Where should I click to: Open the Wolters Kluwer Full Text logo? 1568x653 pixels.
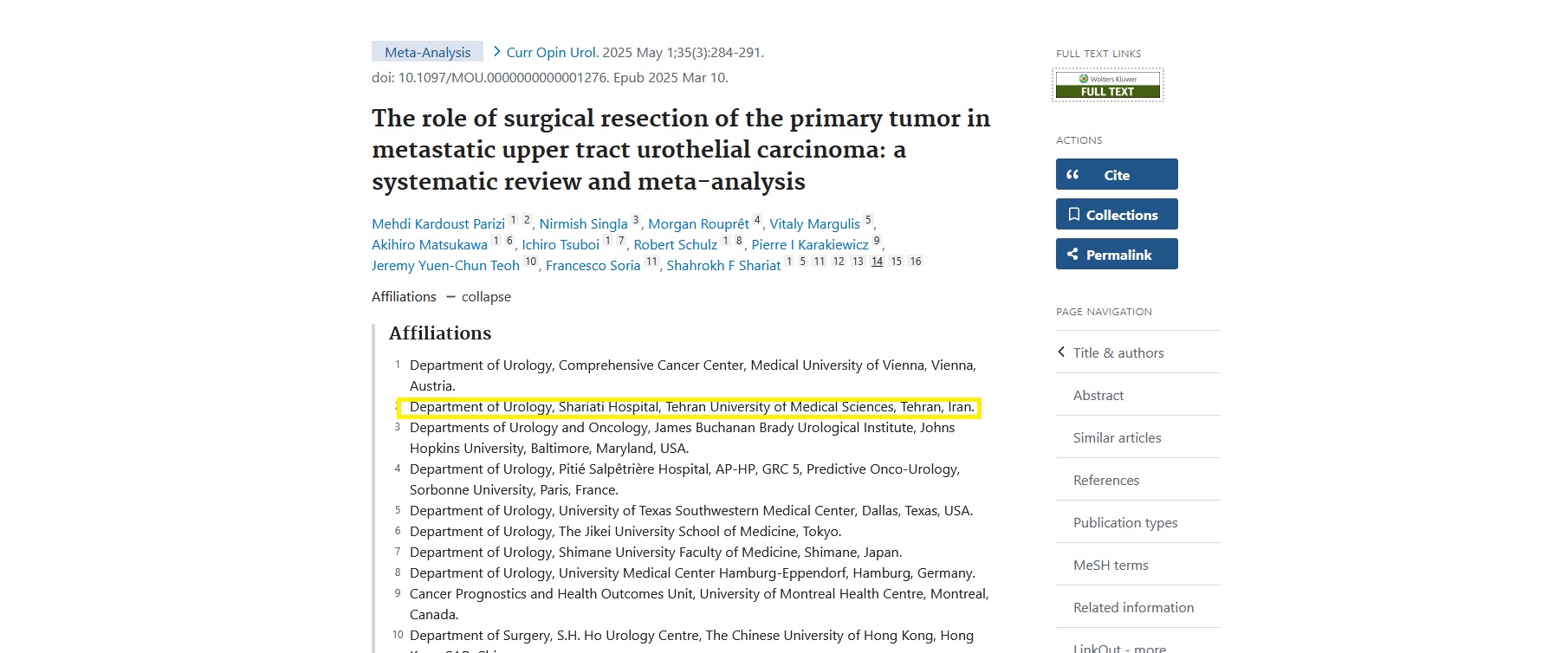click(x=1107, y=85)
